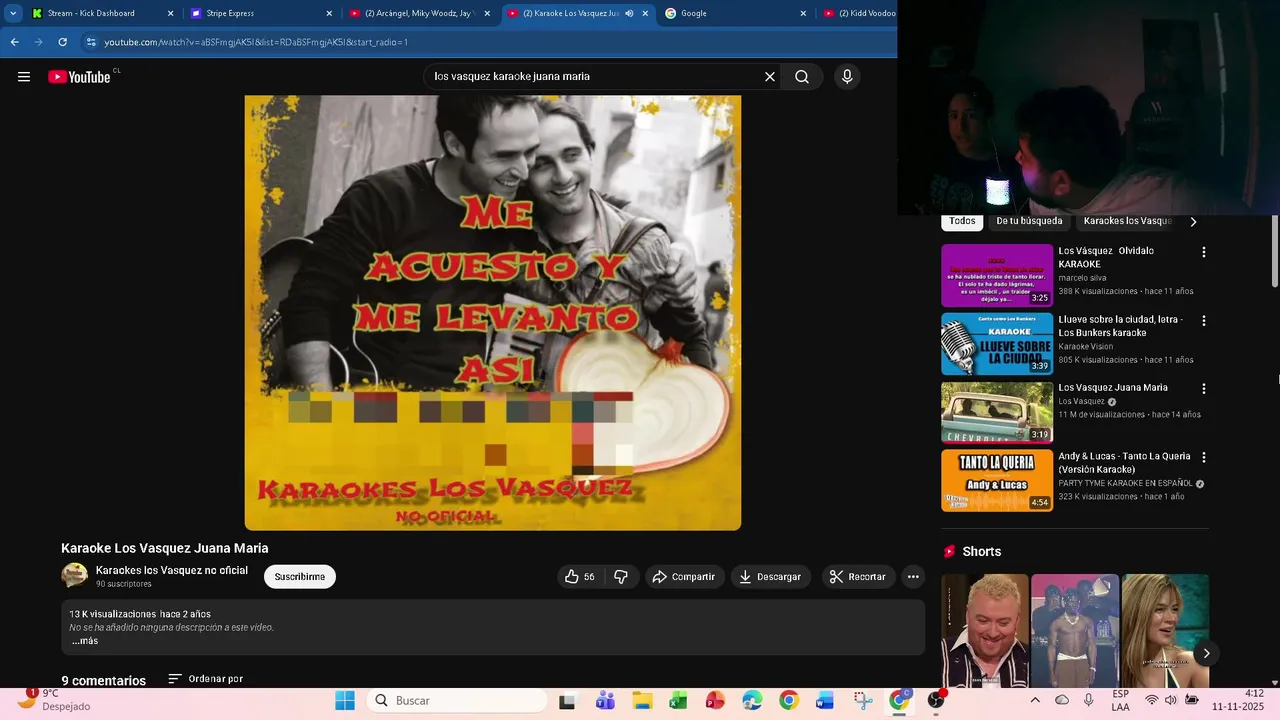Open Llueve sobre la ciudad karaoke video
Viewport: 1280px width, 720px height.
[x=997, y=344]
